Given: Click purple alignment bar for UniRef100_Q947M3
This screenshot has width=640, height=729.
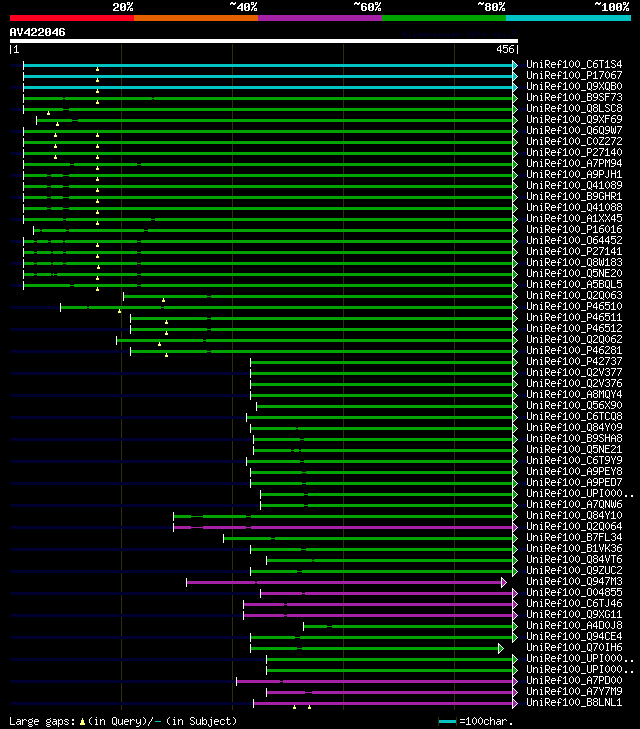Looking at the screenshot, I should [x=344, y=583].
